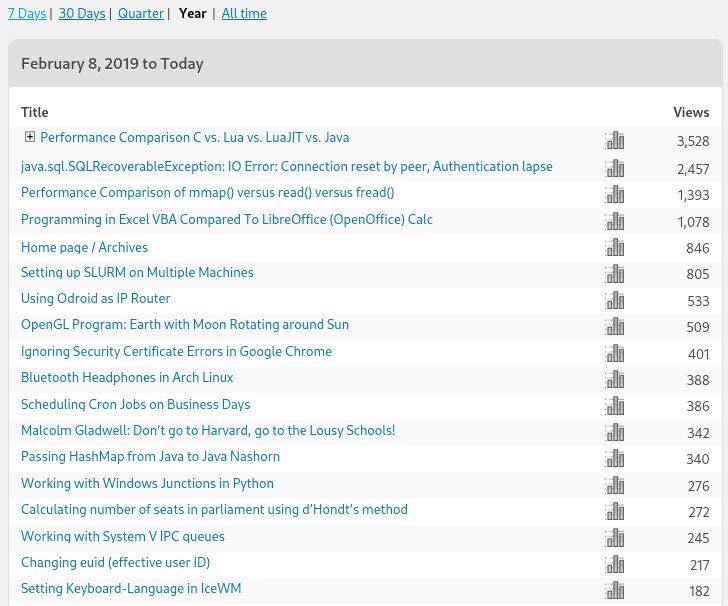The image size is (728, 606).
Task: Open Programming in Excel VBA Compared post link
Action: tap(227, 220)
